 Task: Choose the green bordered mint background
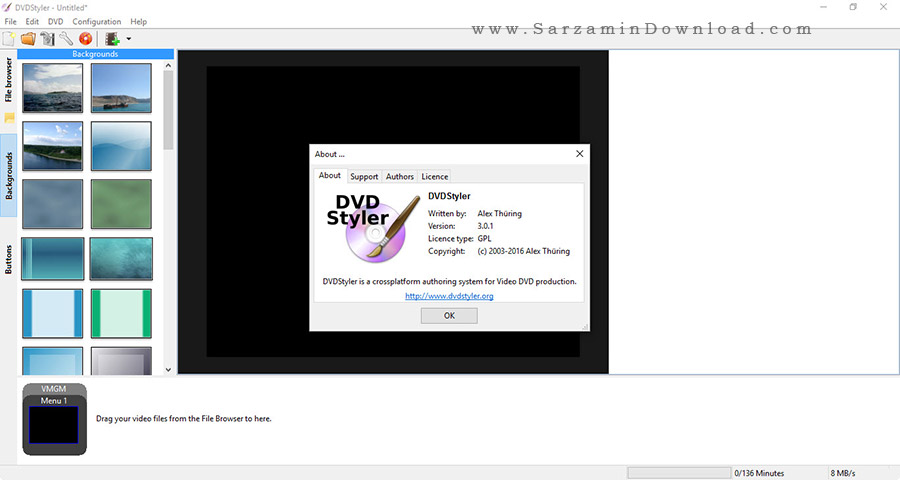[x=121, y=313]
